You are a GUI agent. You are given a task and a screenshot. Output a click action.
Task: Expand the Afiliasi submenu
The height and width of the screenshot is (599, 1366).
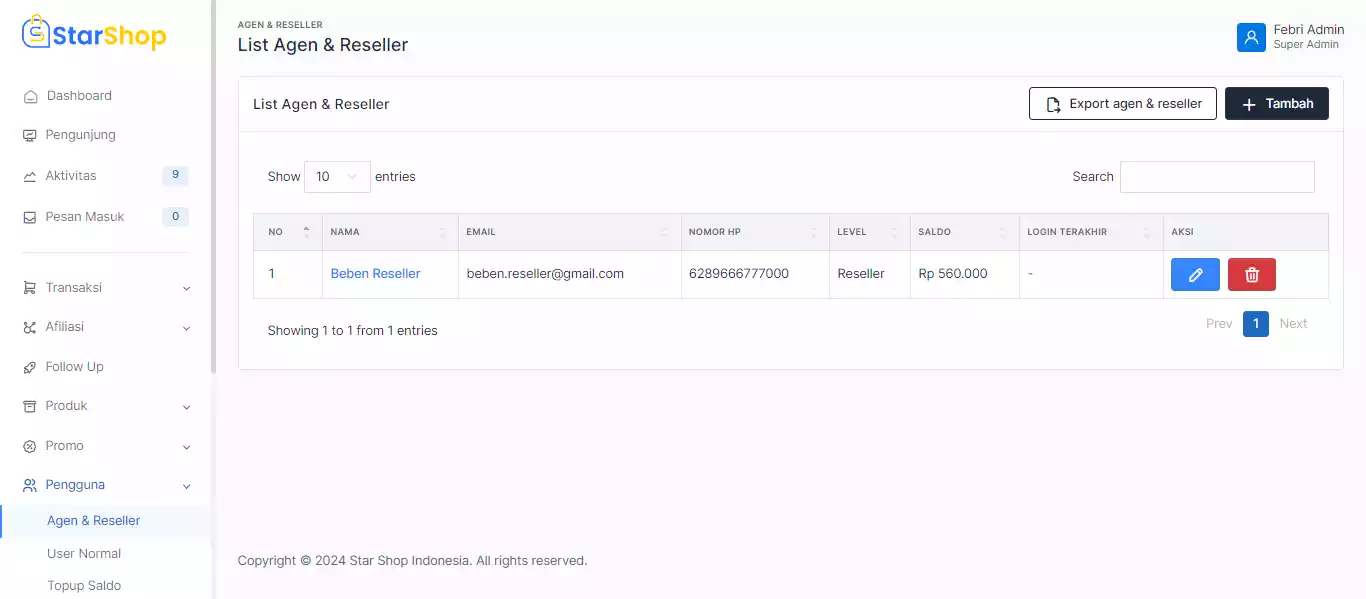[x=105, y=327]
